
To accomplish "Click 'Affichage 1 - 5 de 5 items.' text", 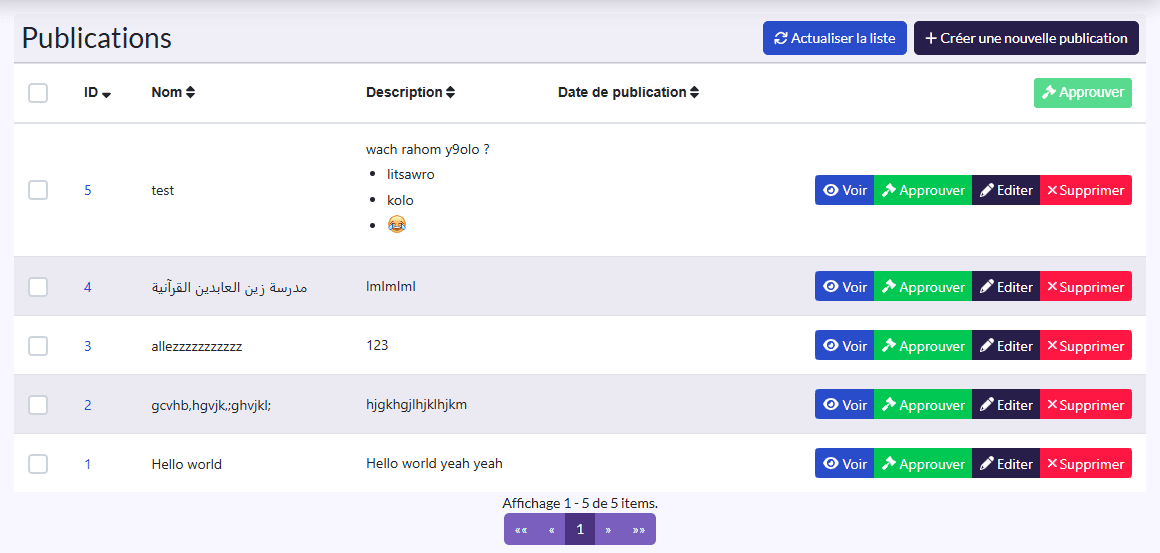I will pos(580,503).
